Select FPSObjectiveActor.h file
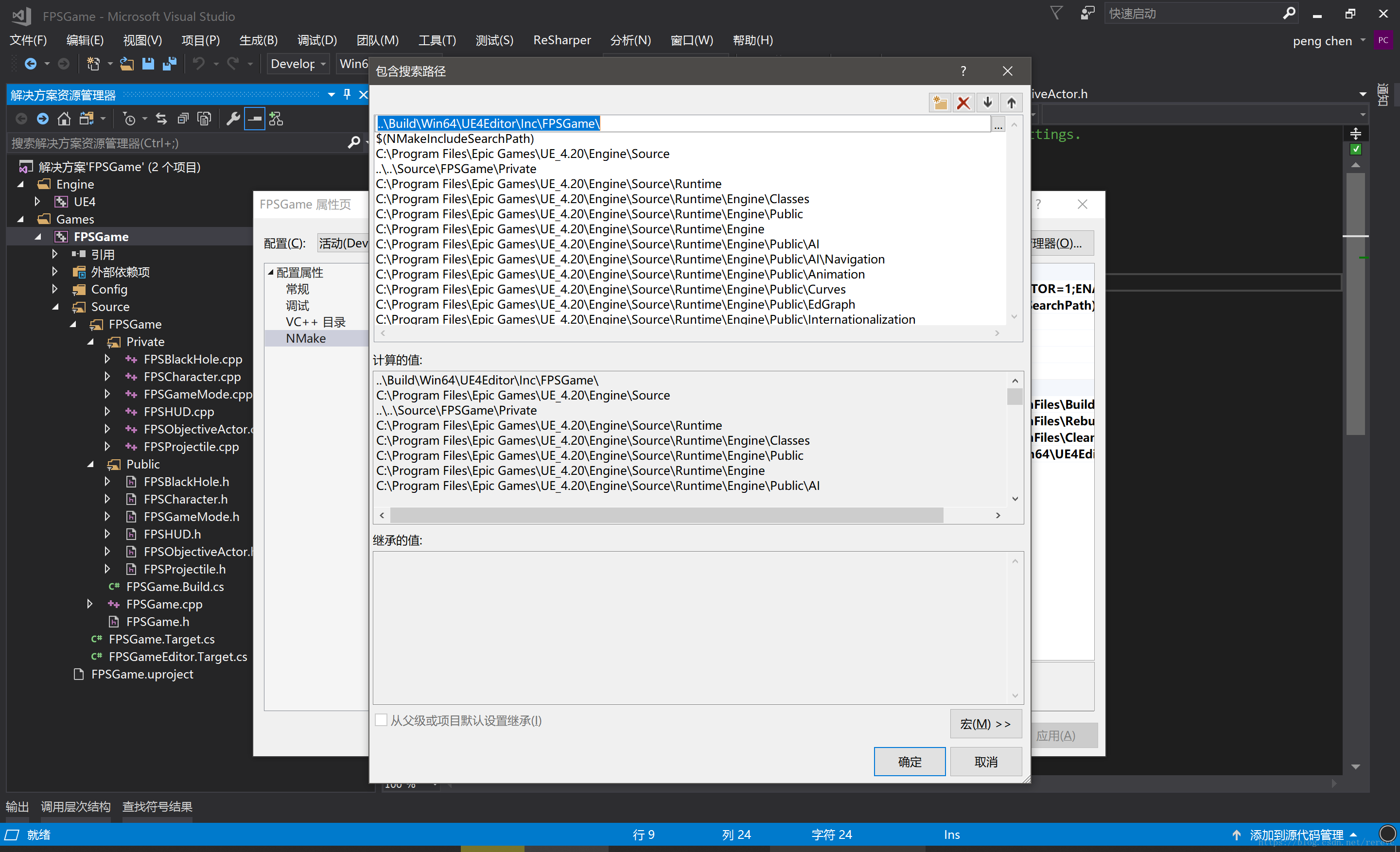Screen dimensions: 1400x852 [x=197, y=552]
